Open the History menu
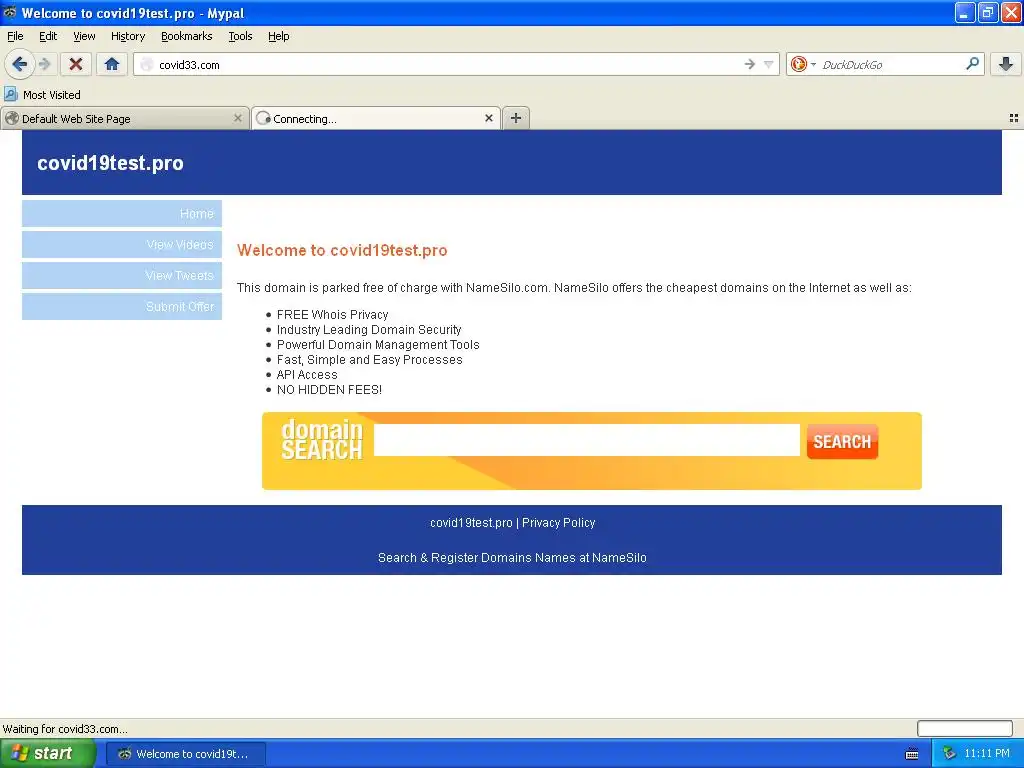The width and height of the screenshot is (1024, 768). pyautogui.click(x=128, y=37)
